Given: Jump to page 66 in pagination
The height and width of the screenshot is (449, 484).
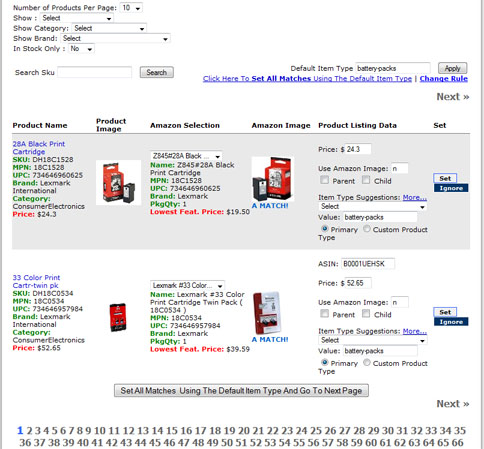Looking at the screenshot, I should (457, 443).
